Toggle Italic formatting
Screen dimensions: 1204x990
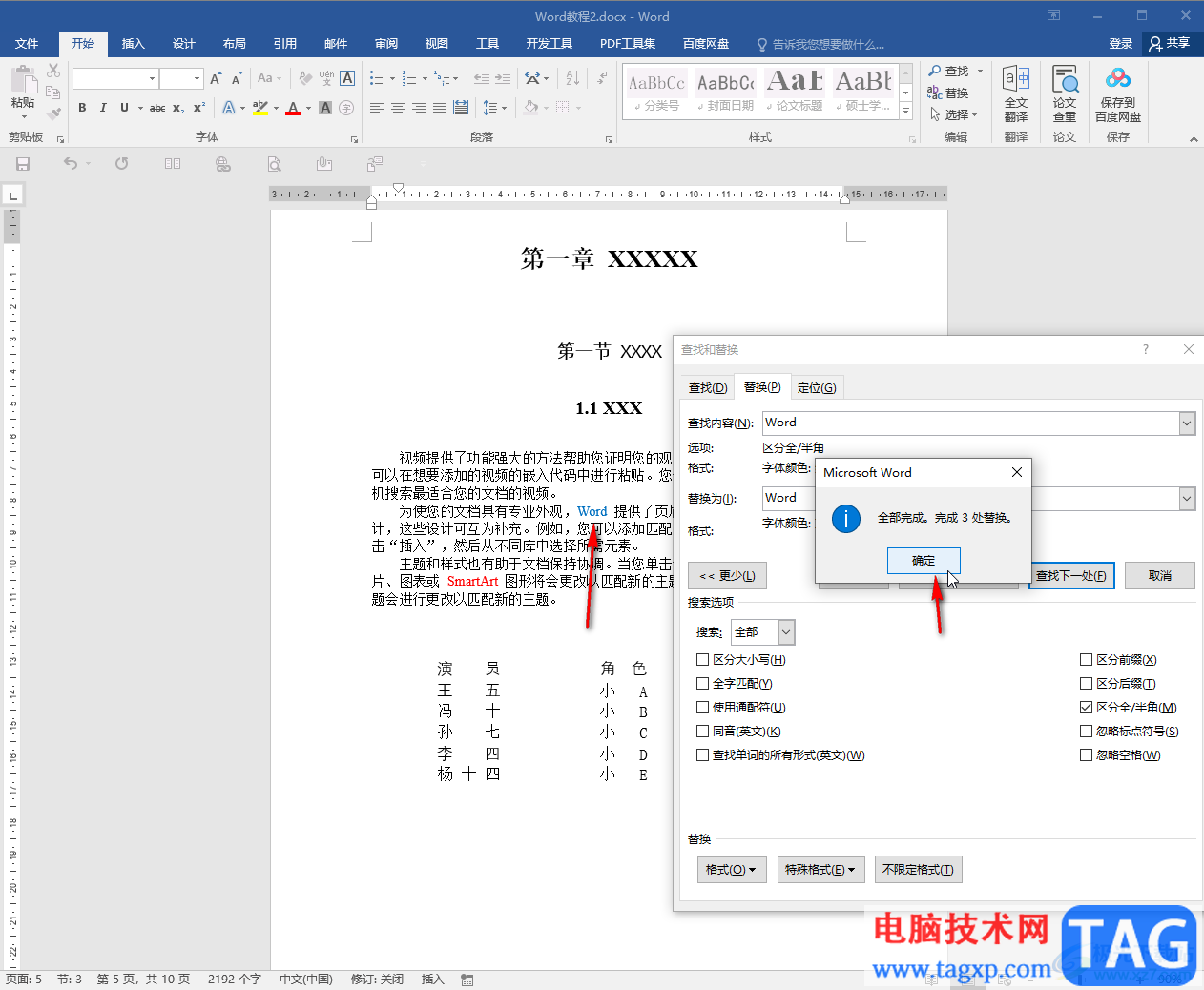(103, 108)
